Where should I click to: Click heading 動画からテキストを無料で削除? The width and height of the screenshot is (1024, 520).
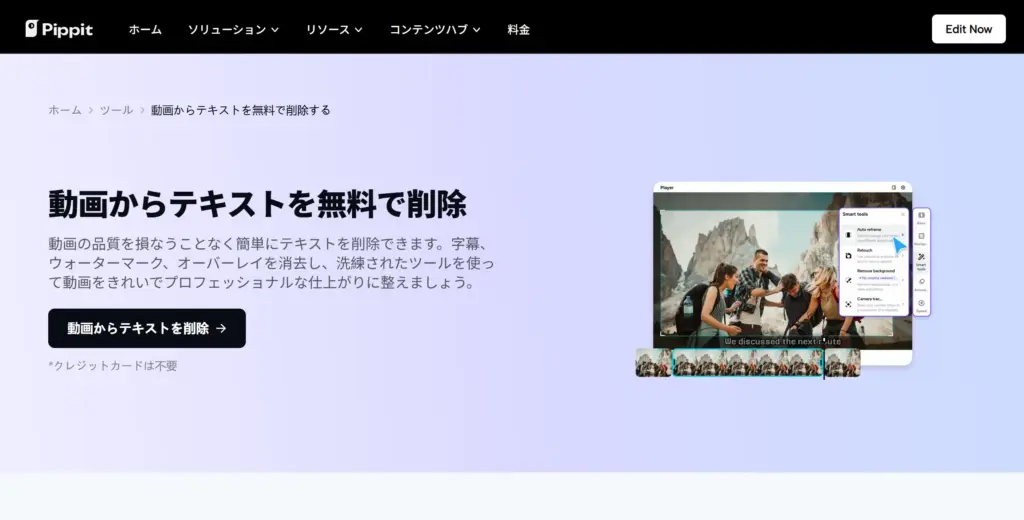[257, 204]
